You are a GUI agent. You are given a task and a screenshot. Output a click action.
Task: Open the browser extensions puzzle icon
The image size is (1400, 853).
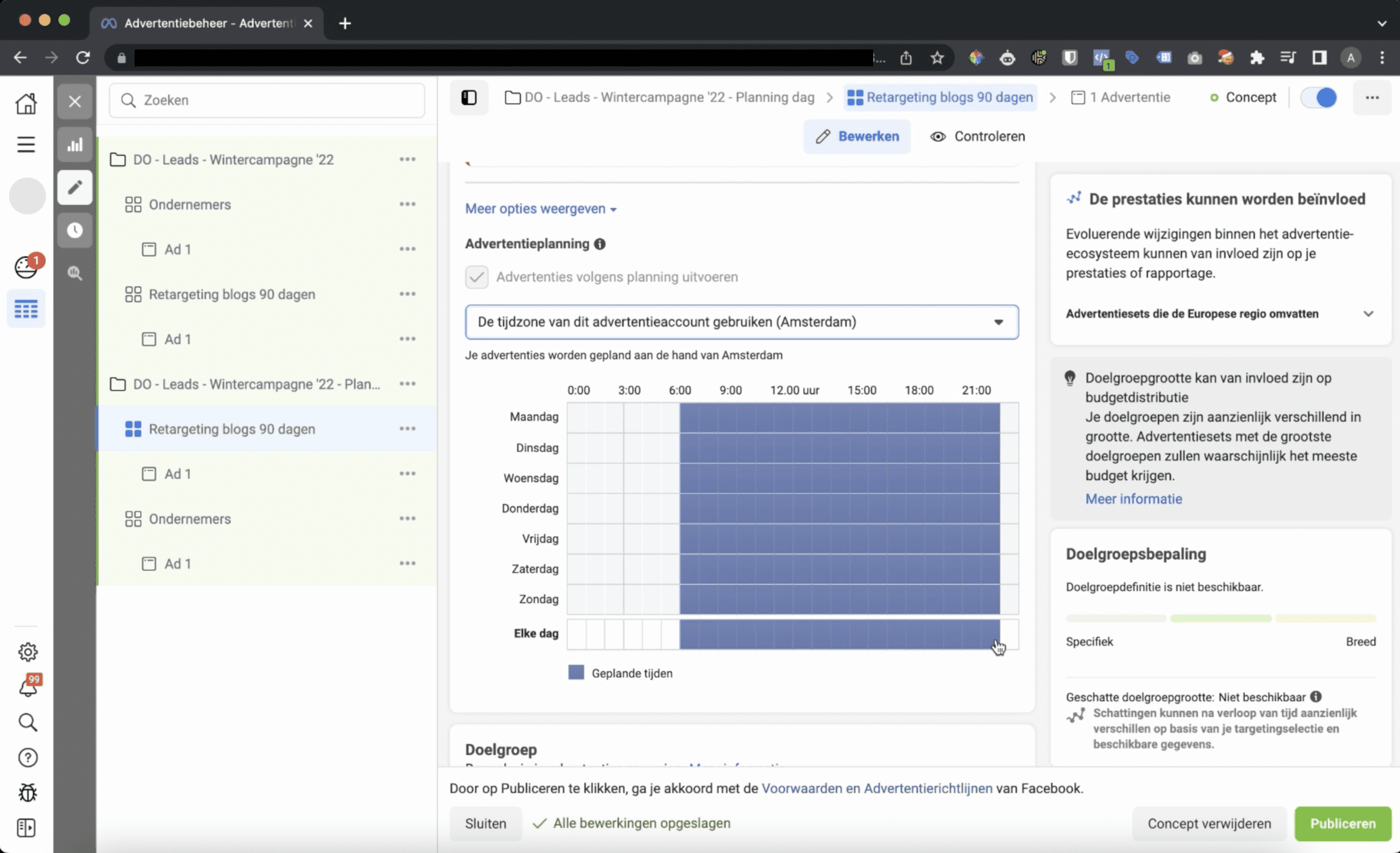[x=1257, y=57]
